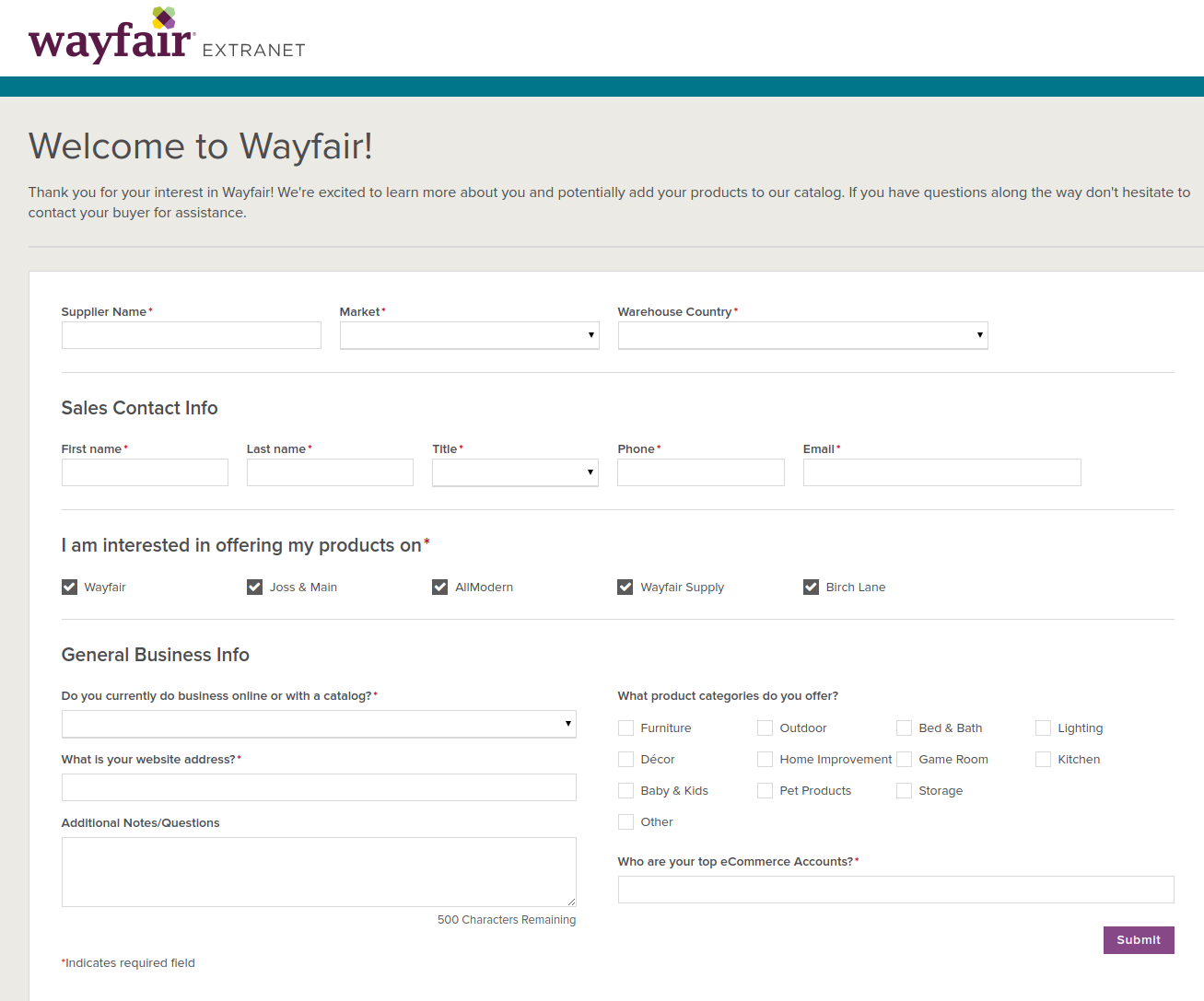Check the Baby & Kids category box
Screen dimensions: 1204x1001
[x=626, y=791]
